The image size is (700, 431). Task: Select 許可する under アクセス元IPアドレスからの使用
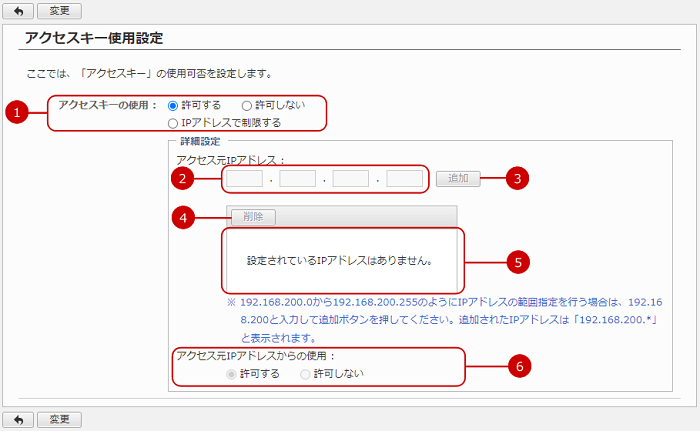233,374
